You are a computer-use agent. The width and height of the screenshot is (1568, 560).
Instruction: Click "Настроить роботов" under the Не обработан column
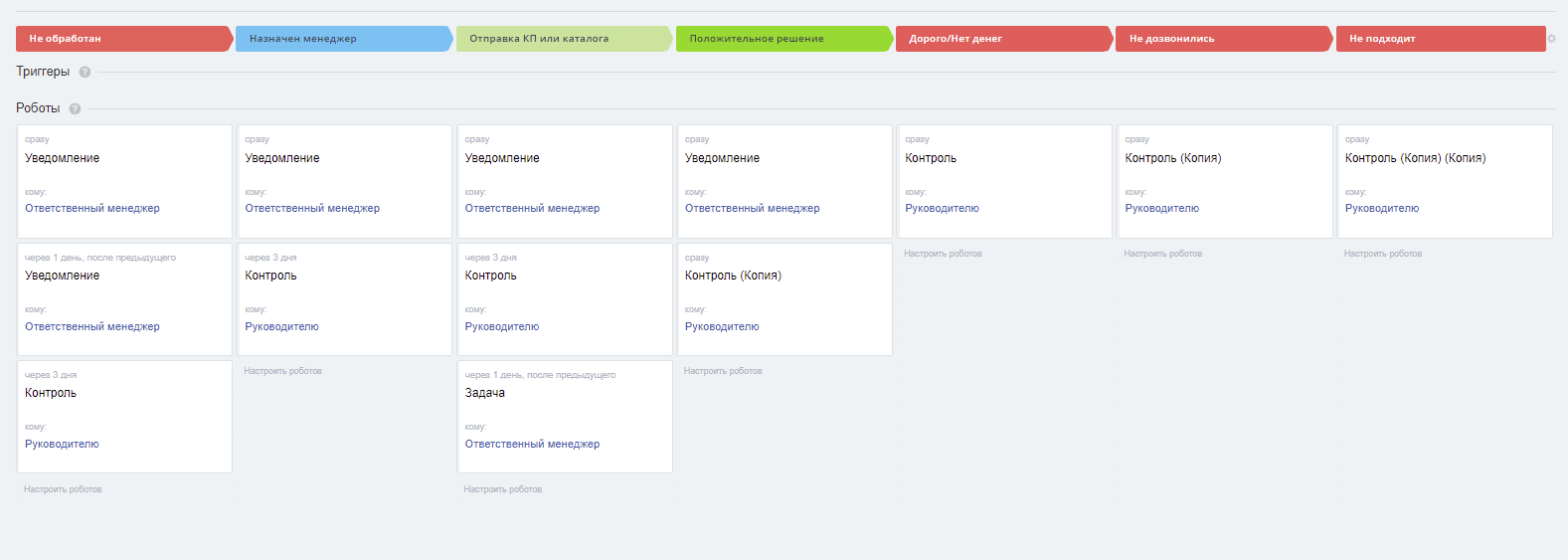point(63,489)
